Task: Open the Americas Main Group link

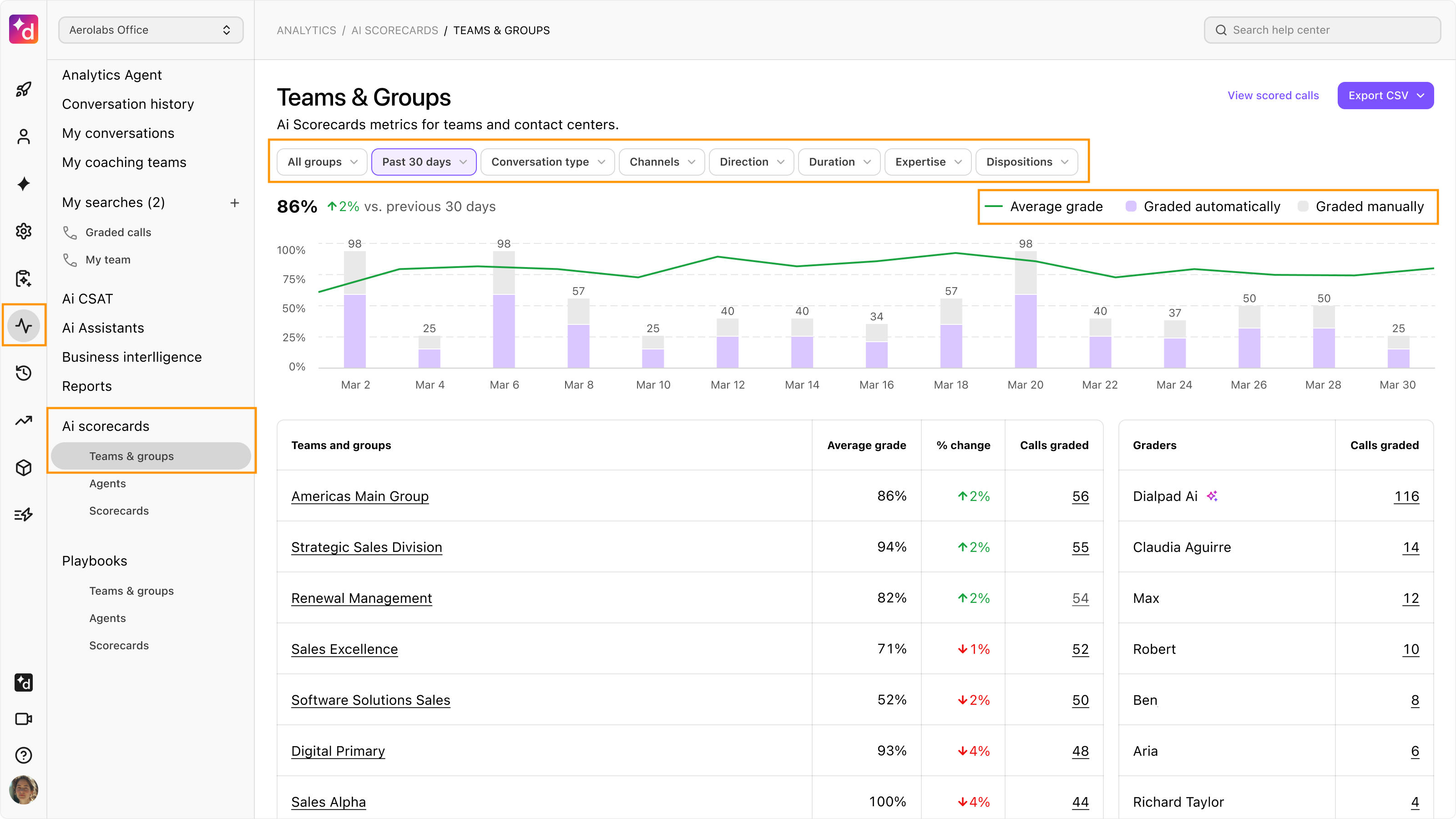Action: point(359,496)
